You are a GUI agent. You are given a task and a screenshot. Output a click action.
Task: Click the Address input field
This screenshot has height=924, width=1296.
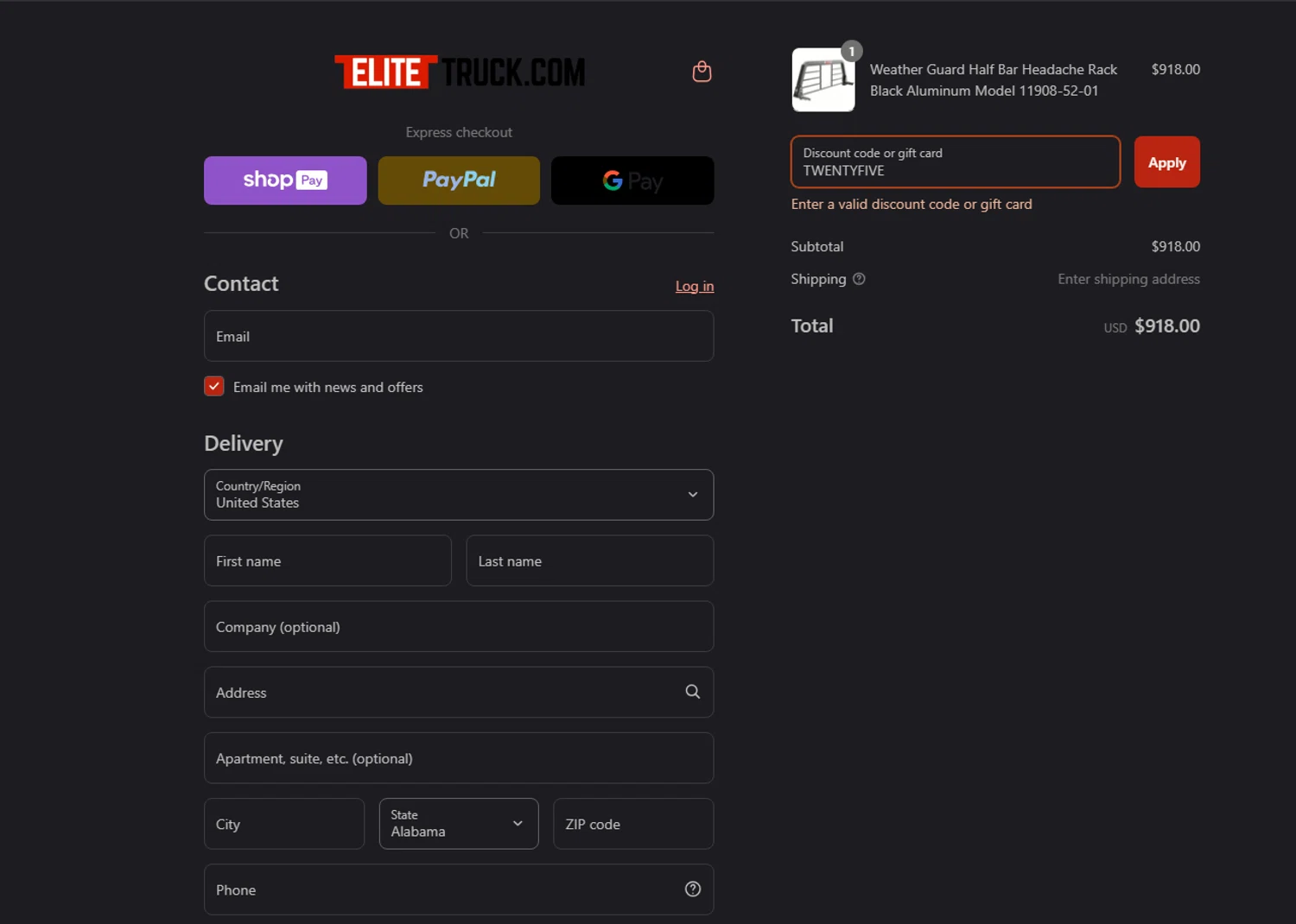coord(459,692)
